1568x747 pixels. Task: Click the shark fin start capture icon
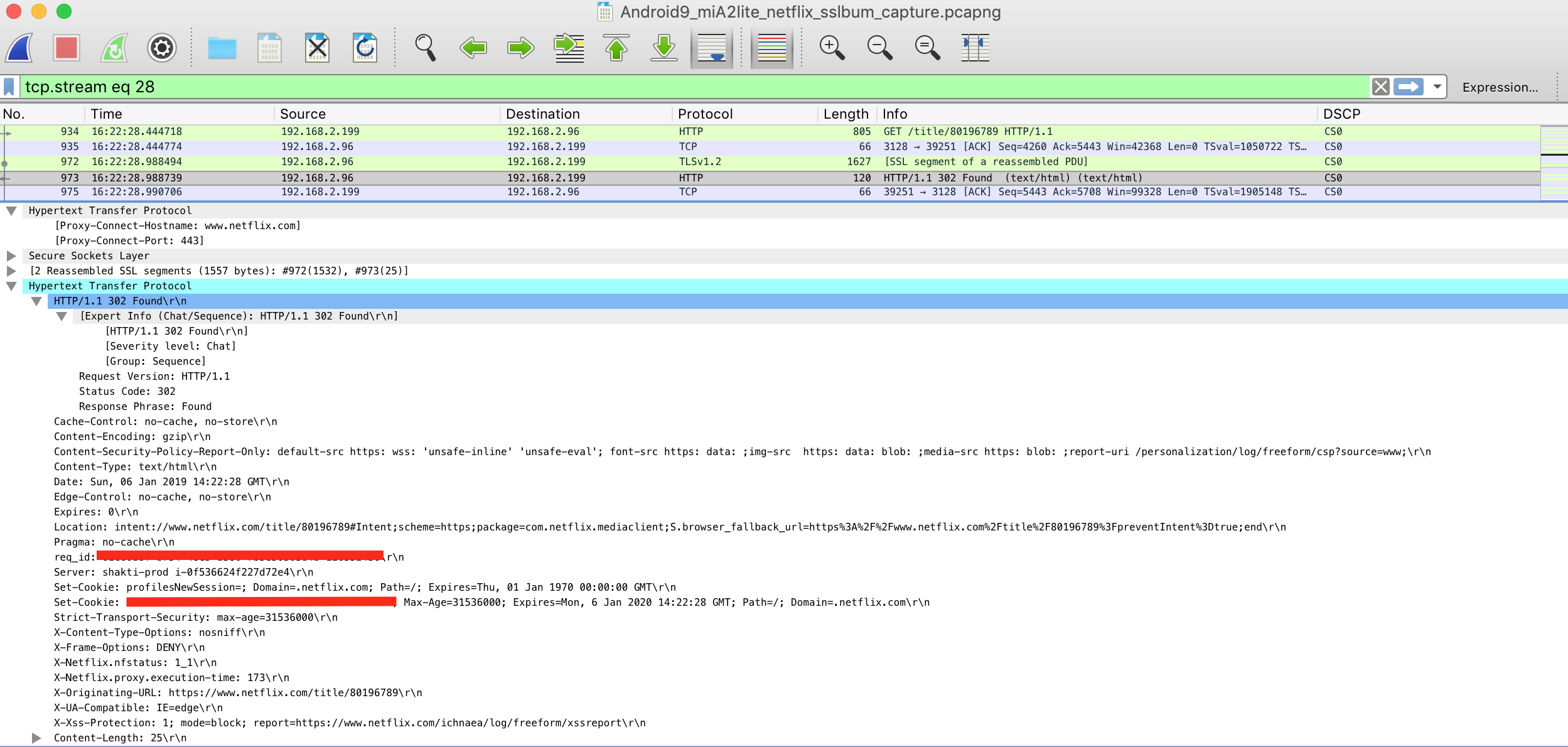click(19, 48)
